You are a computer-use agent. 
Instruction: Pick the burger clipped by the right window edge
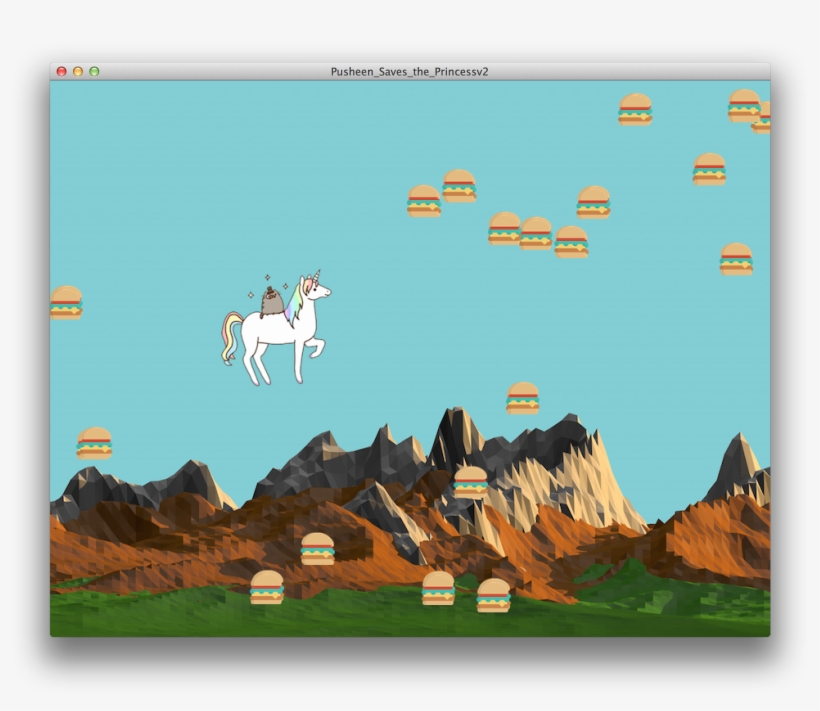pyautogui.click(x=762, y=117)
